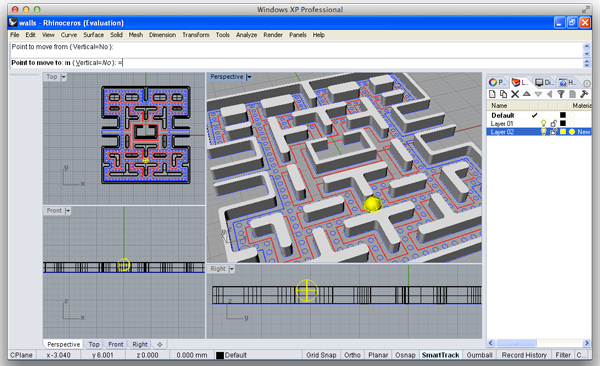Toggle the Layer 02 lock icon
Viewport: 600px width, 366px height.
tap(553, 132)
